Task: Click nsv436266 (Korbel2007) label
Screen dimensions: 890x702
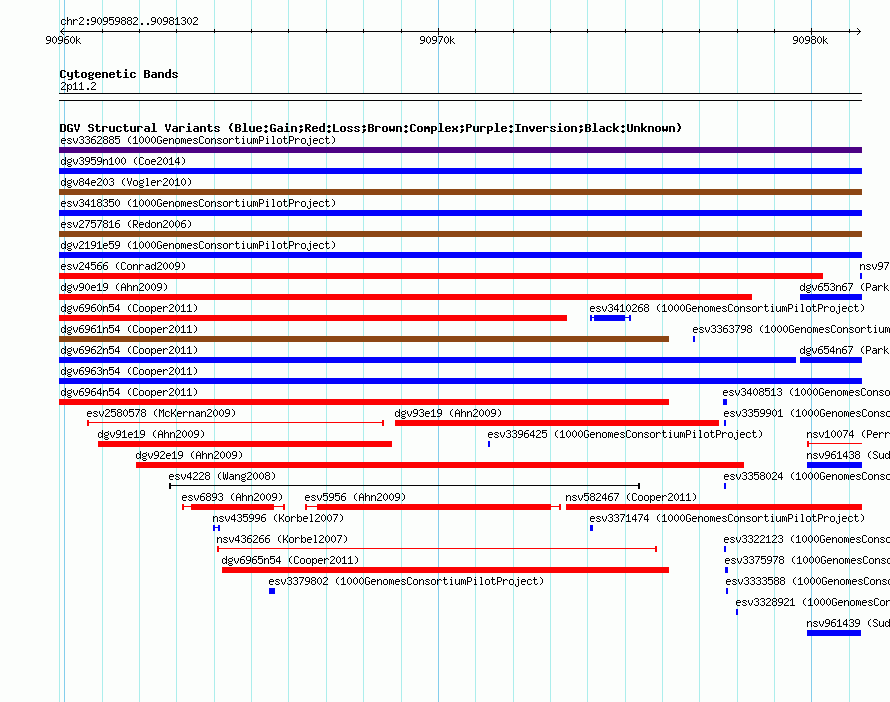Action: tap(282, 539)
